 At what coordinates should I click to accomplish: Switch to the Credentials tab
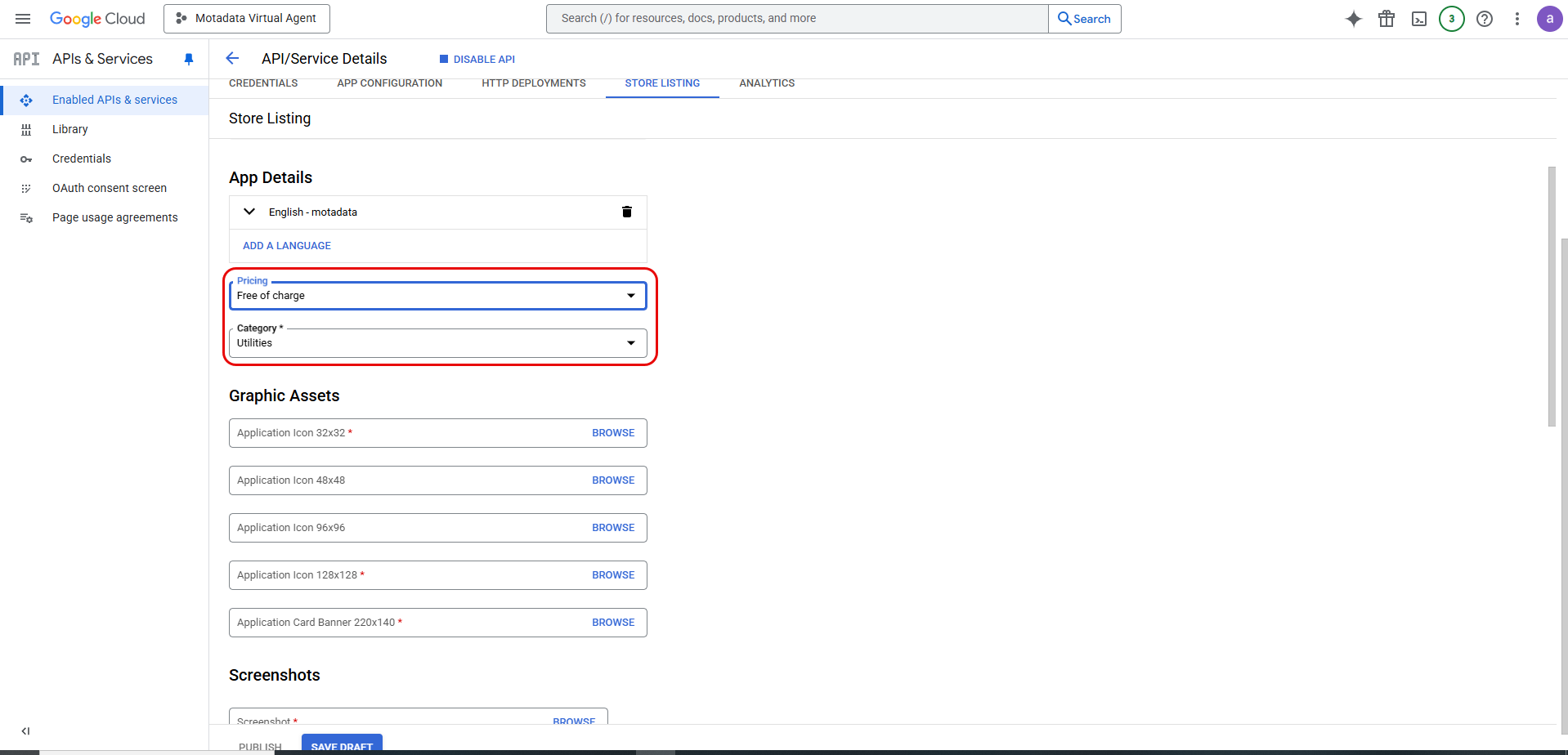263,83
